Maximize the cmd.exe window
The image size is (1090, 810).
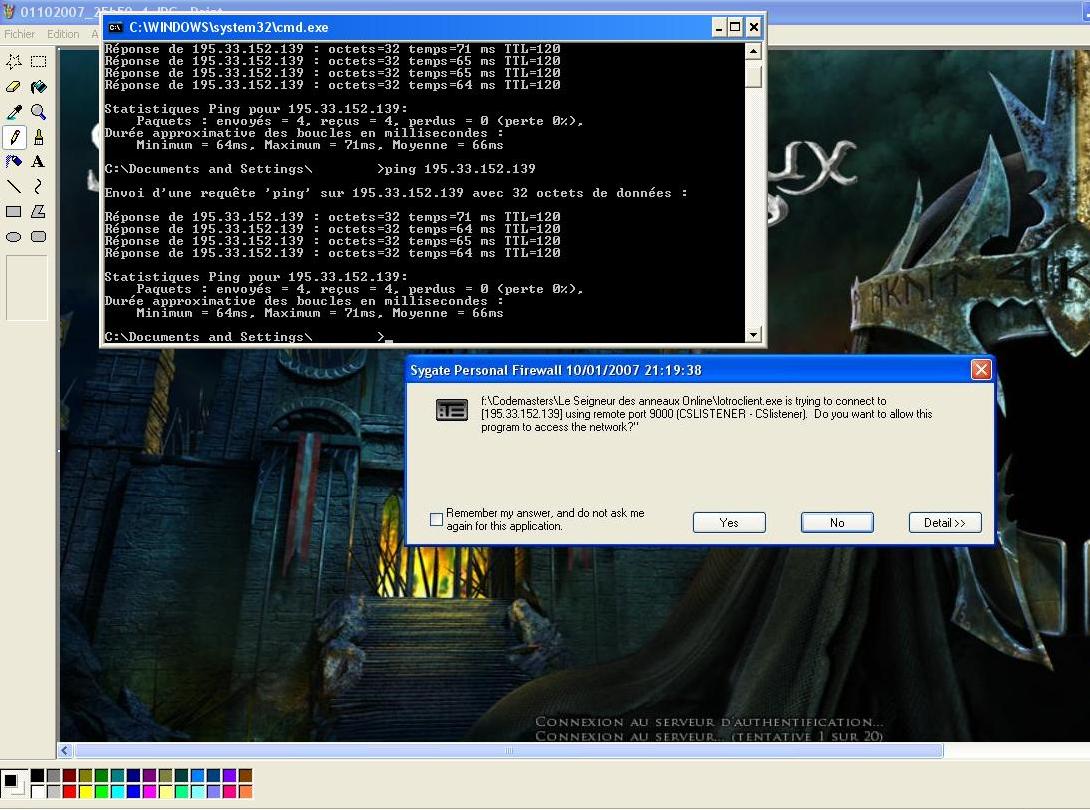[735, 28]
